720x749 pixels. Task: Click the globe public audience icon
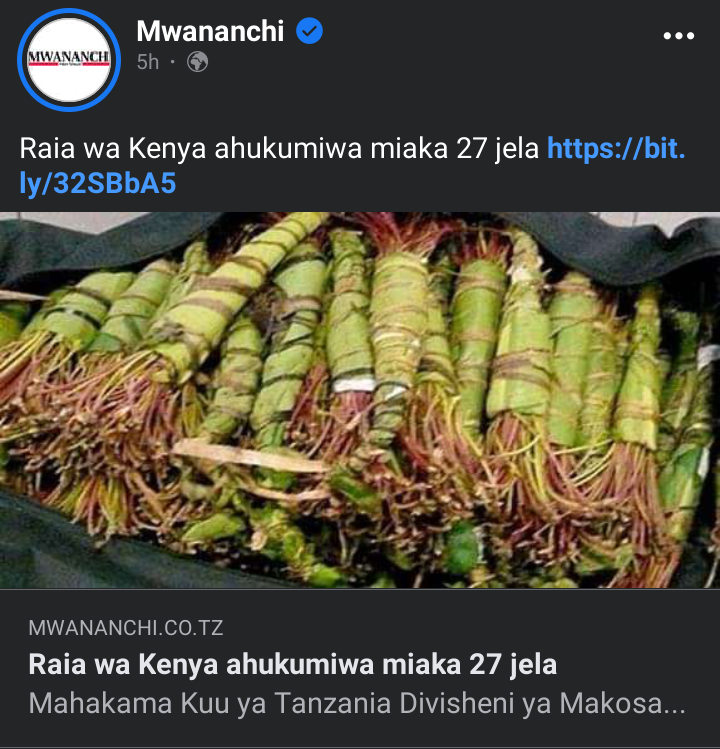197,62
